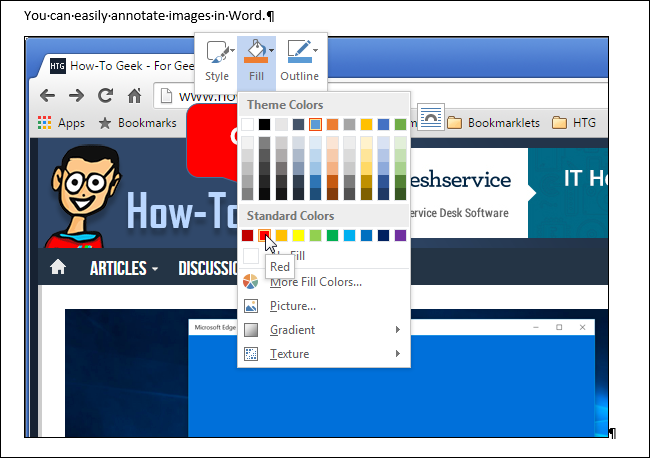650x458 pixels.
Task: Click the color wheel icon for More Fill Colors
Action: pos(251,282)
